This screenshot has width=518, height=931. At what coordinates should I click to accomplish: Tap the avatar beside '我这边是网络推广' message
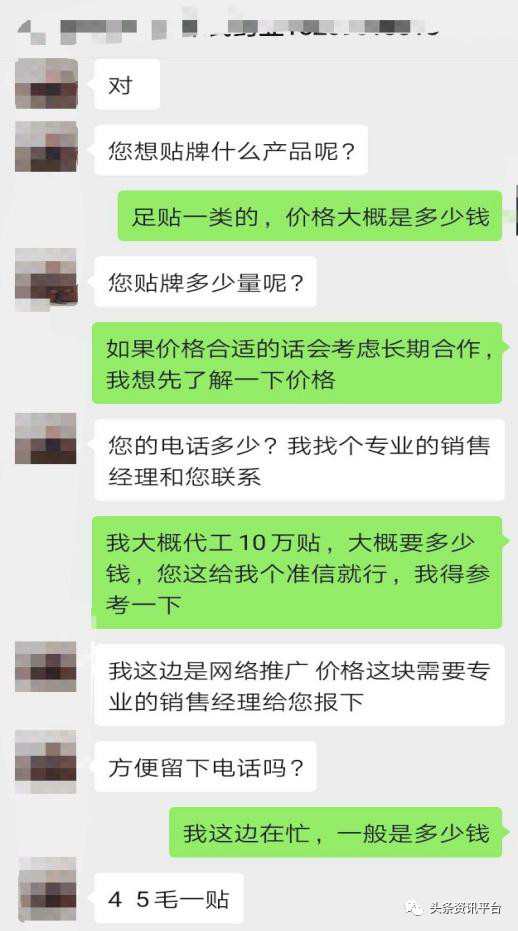46,666
